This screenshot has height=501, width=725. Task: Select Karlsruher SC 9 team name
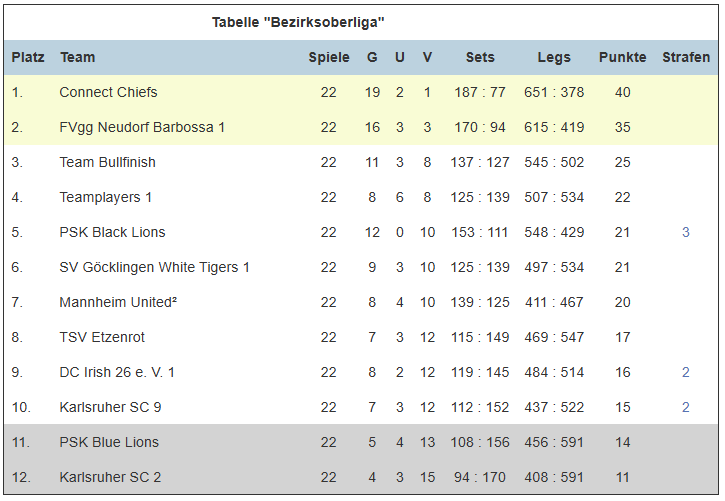pyautogui.click(x=110, y=407)
